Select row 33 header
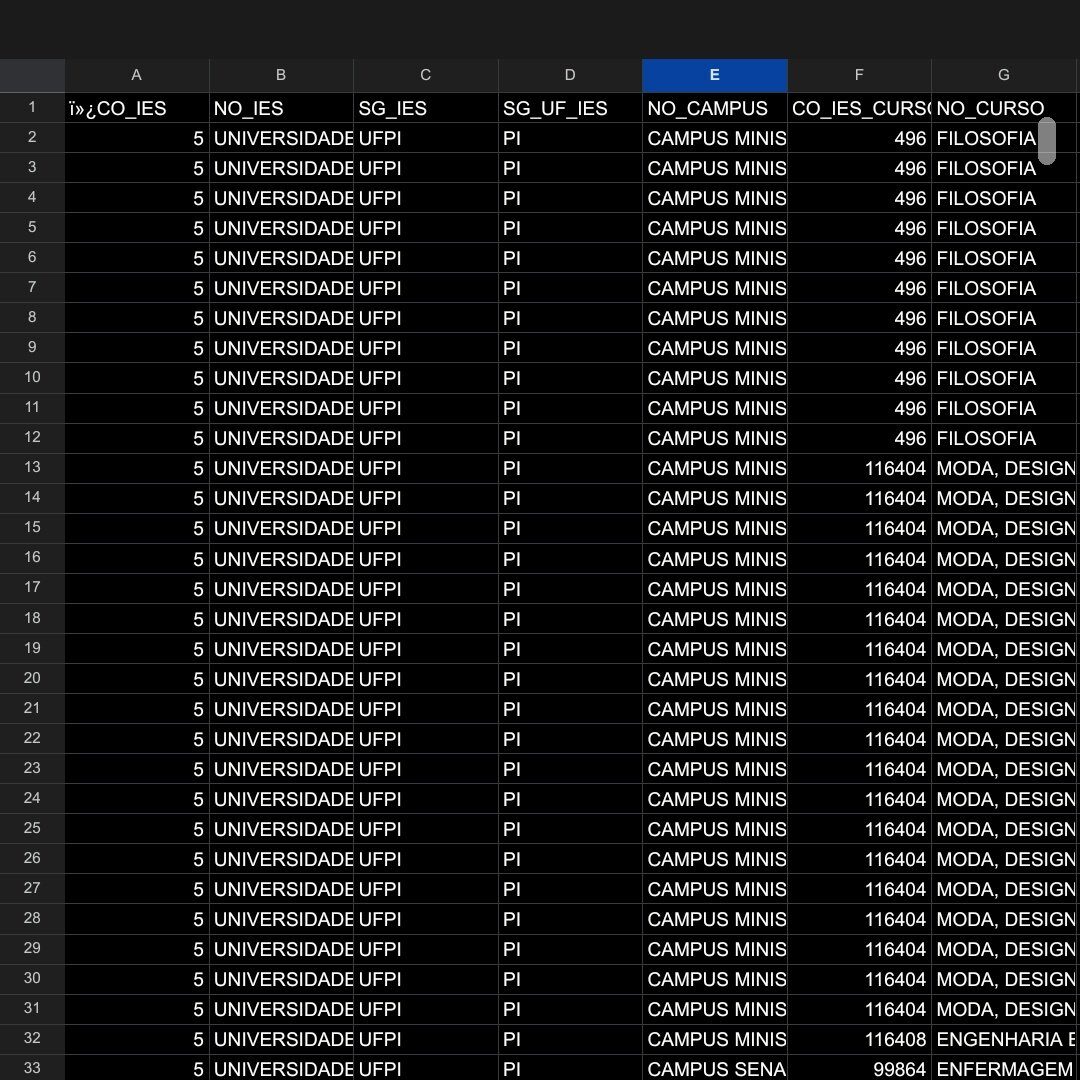The image size is (1080, 1080). click(32, 1068)
